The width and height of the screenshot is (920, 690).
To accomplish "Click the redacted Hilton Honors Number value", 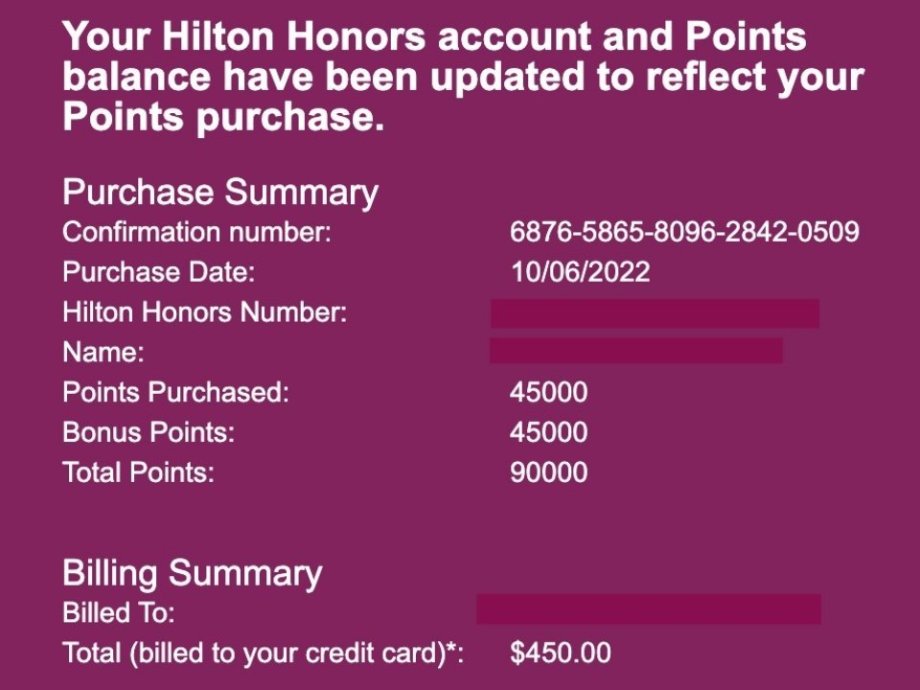I will coord(654,313).
